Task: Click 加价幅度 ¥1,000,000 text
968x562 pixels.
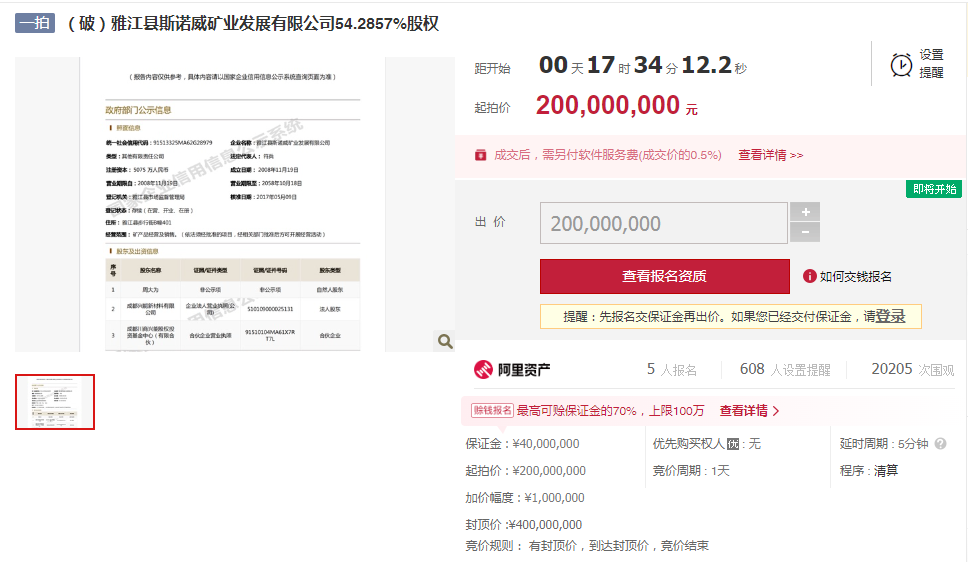Action: coord(525,497)
